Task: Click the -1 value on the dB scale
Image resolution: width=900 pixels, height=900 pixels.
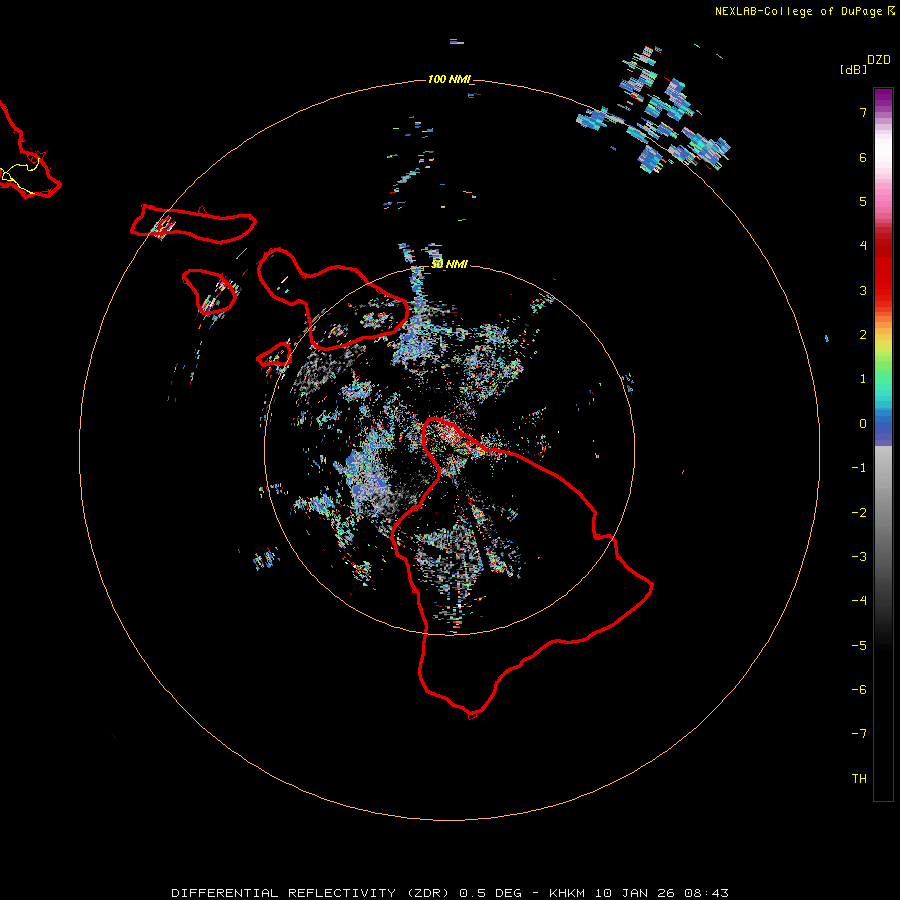Action: click(x=859, y=468)
